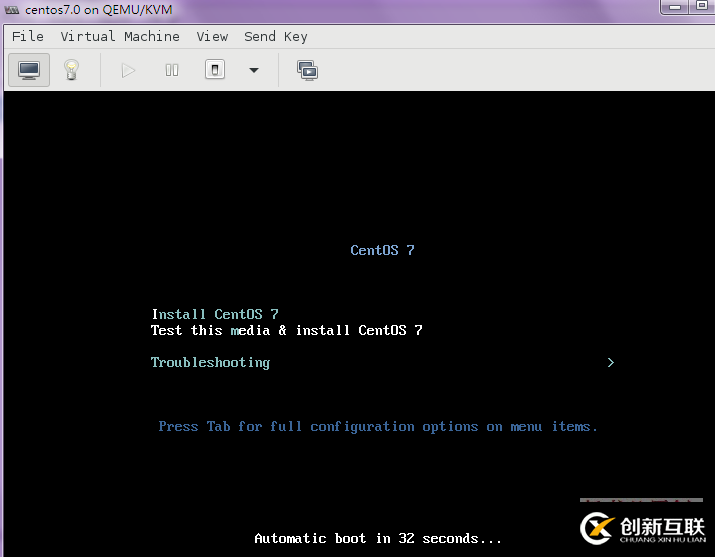Open the View menu

[x=212, y=36]
